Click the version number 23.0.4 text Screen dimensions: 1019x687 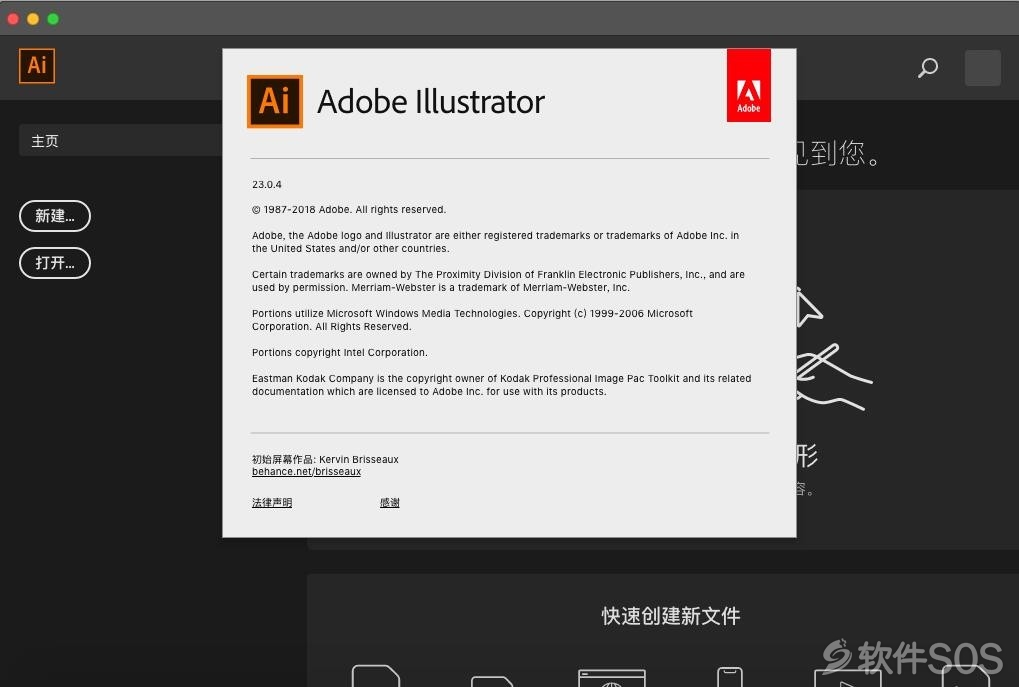click(x=266, y=185)
